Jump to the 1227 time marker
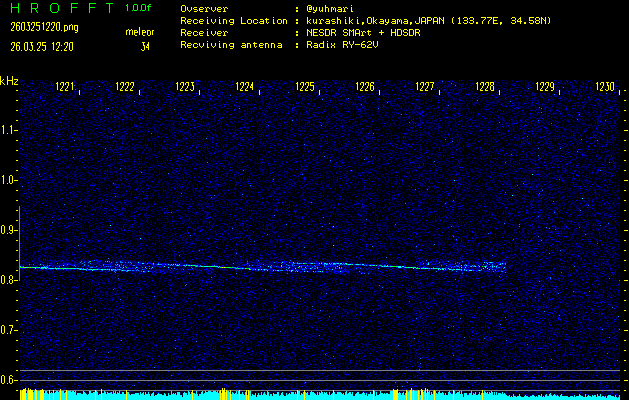Image resolution: width=629 pixels, height=400 pixels. pos(425,87)
